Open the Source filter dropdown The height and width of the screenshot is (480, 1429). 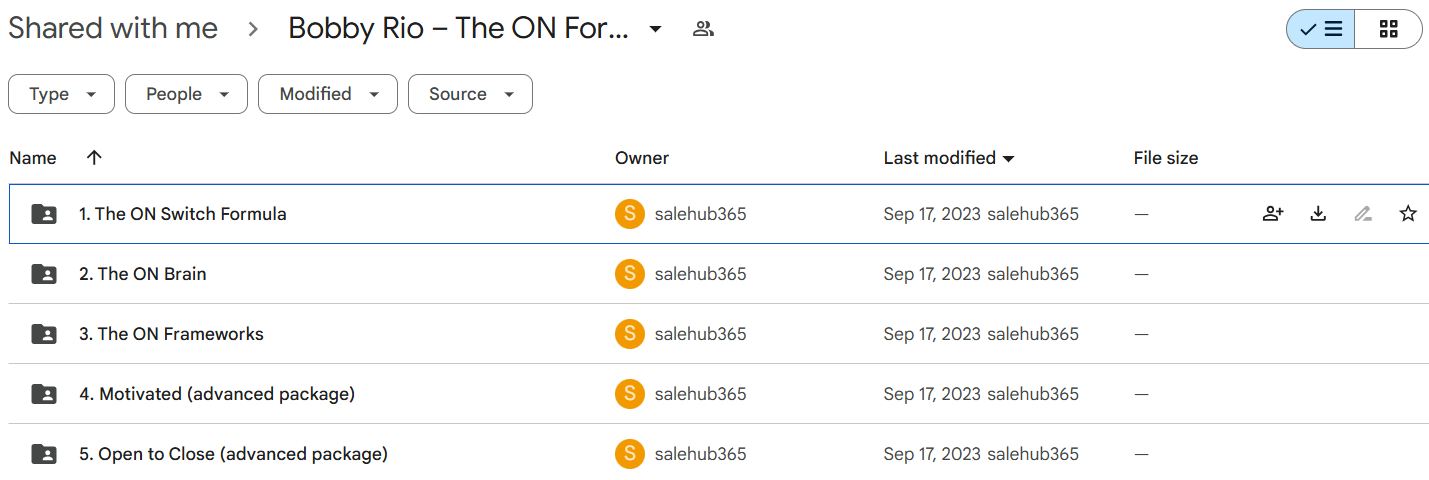pos(470,94)
